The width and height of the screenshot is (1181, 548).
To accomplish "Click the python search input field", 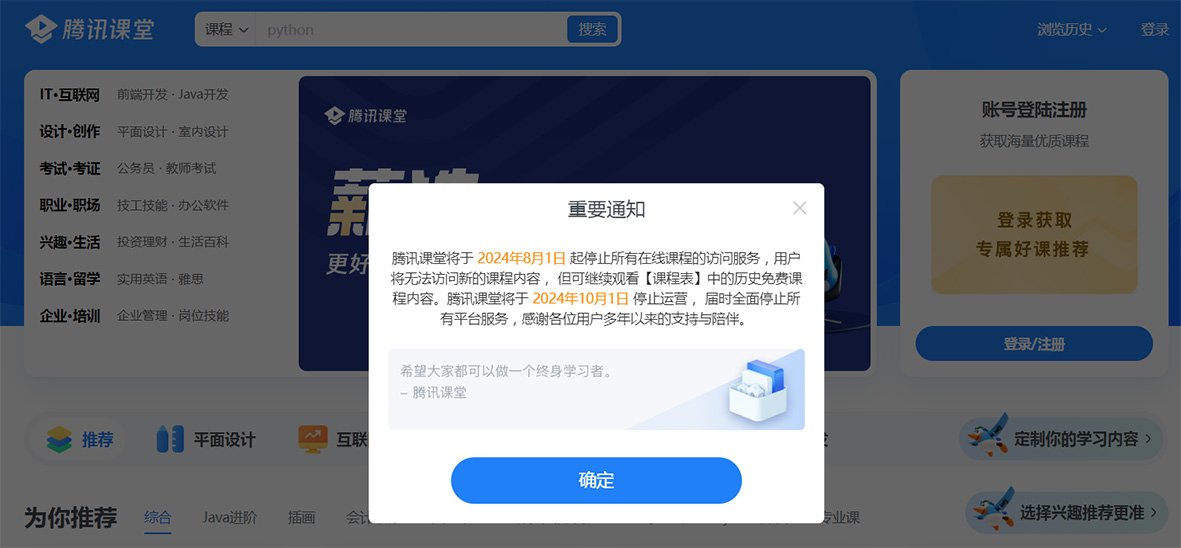I will (x=411, y=30).
